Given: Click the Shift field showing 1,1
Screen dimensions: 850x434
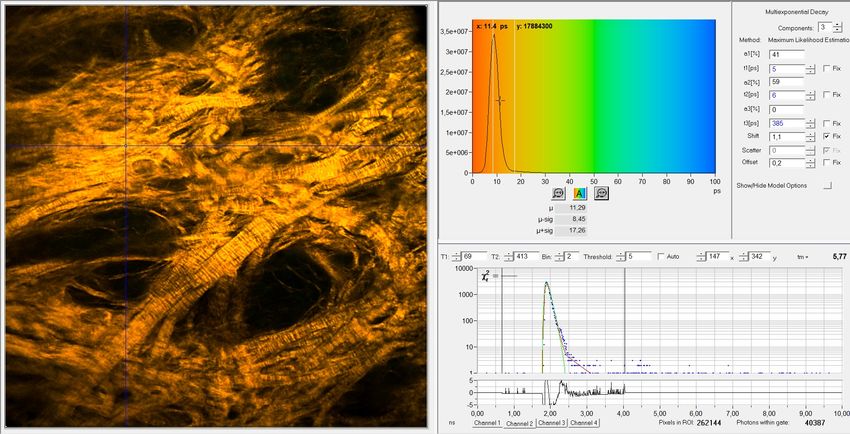Looking at the screenshot, I should tap(787, 137).
